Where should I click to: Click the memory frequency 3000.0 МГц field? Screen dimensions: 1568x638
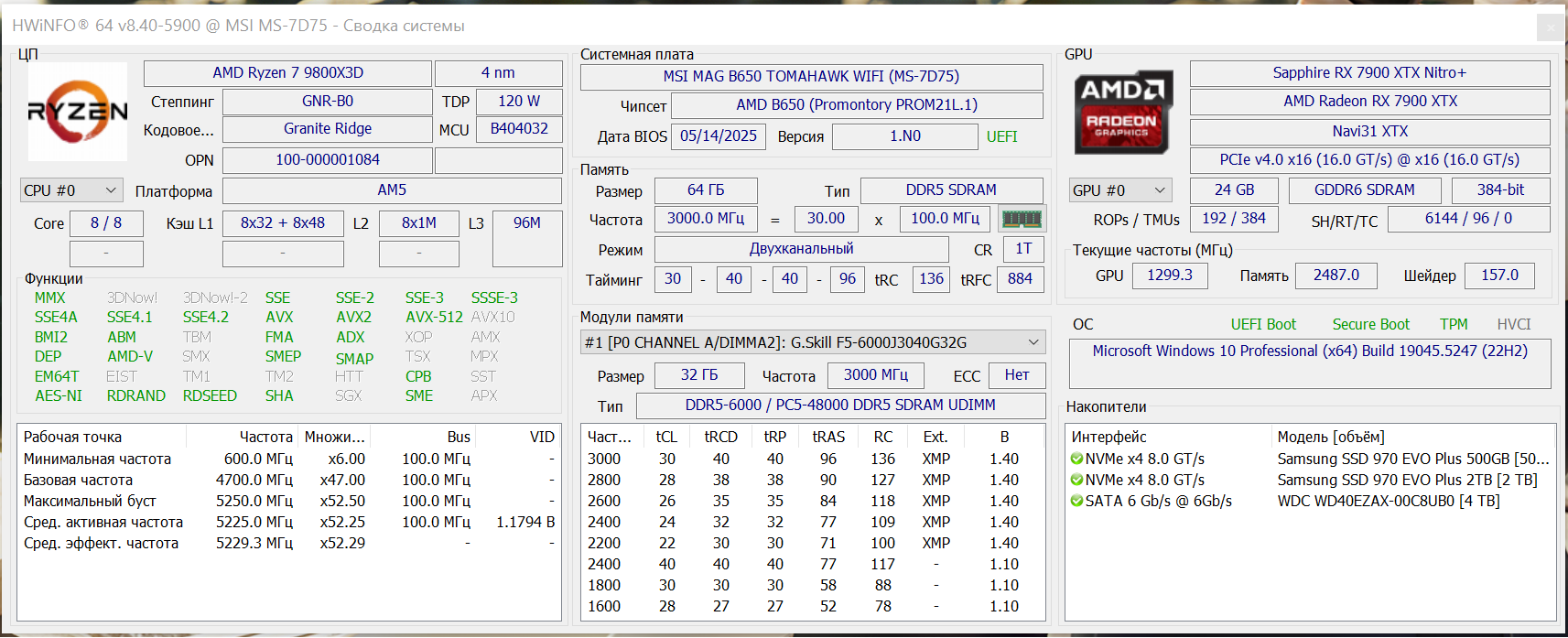coord(706,219)
